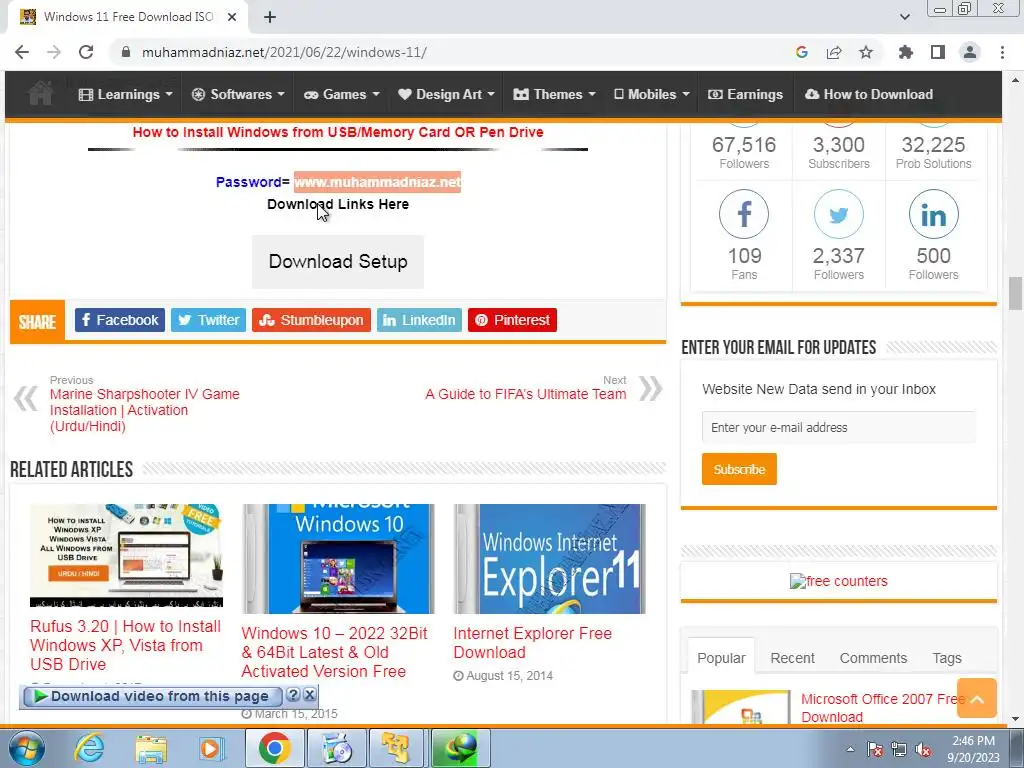Viewport: 1024px width, 768px height.
Task: Open the Facebook circle icon with 109 fans
Action: click(744, 214)
